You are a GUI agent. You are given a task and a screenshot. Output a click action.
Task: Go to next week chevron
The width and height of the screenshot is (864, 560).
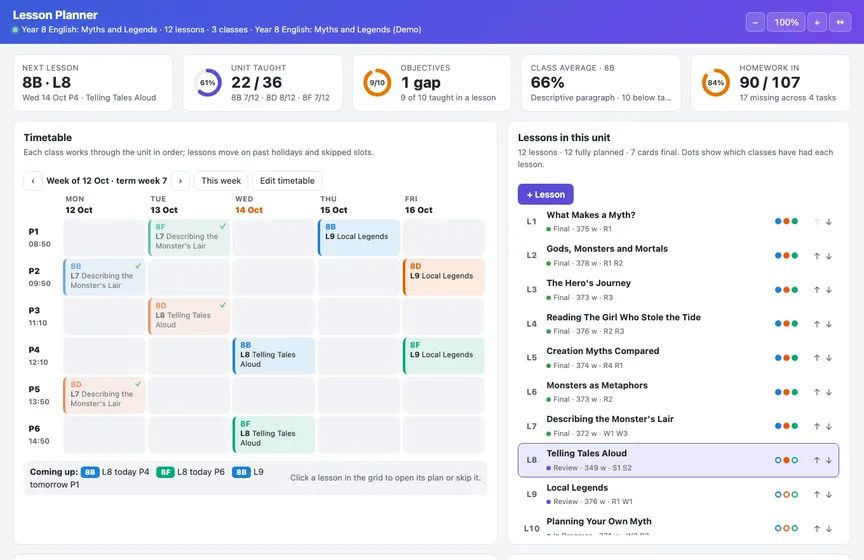[180, 181]
